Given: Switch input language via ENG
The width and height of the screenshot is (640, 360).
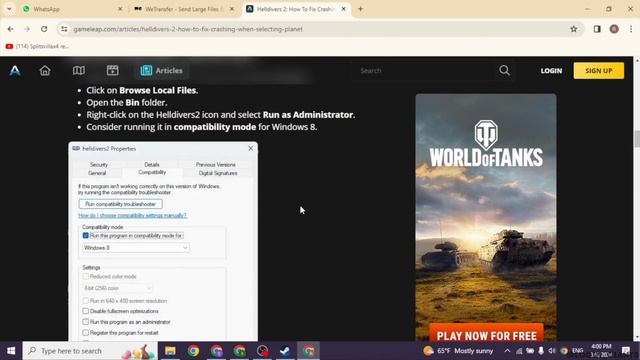Looking at the screenshot, I should point(578,351).
